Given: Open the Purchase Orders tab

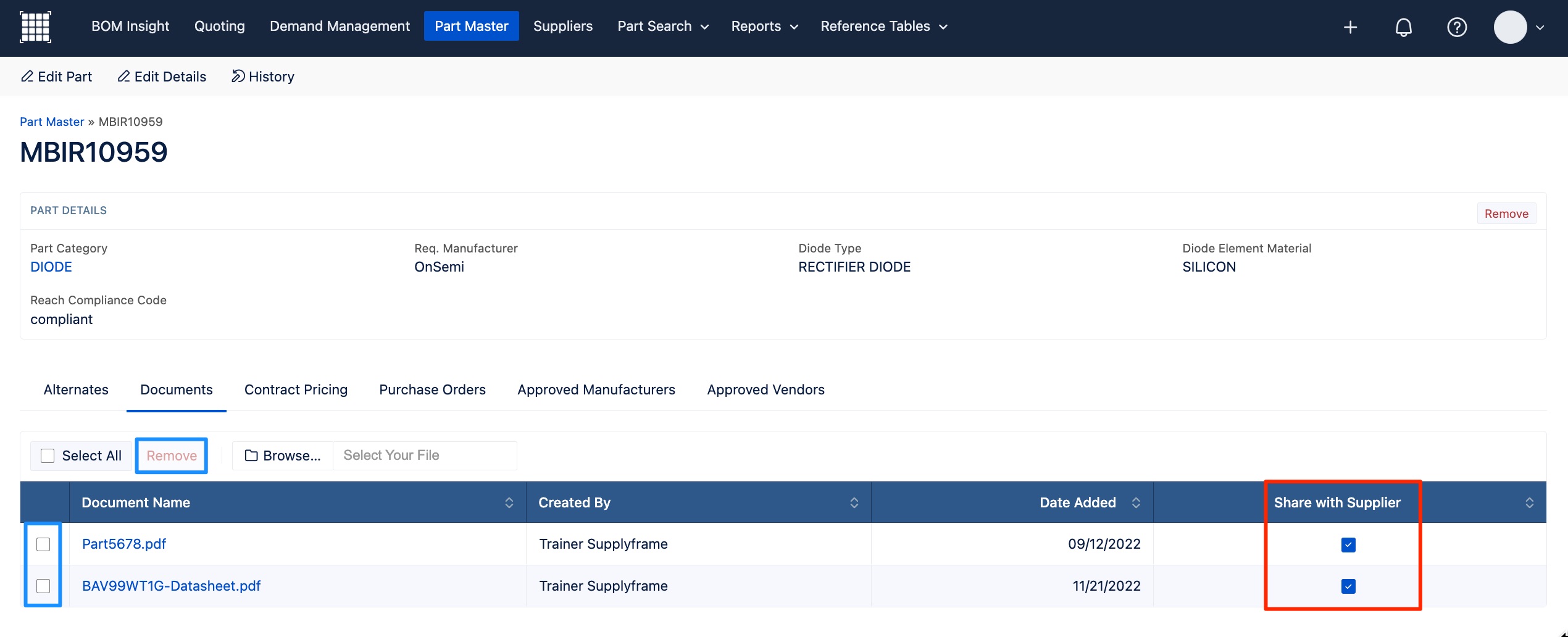Looking at the screenshot, I should point(432,389).
